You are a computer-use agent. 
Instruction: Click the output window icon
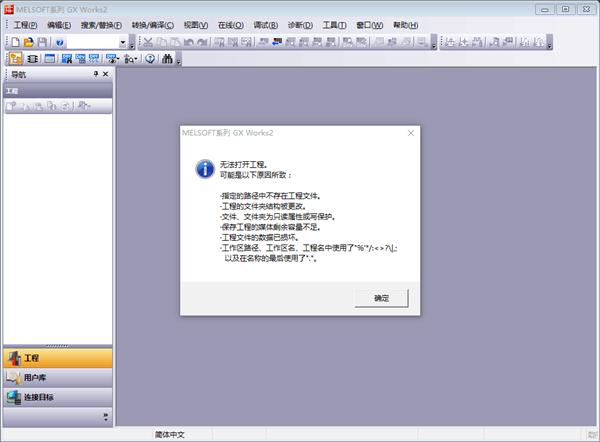pos(50,59)
